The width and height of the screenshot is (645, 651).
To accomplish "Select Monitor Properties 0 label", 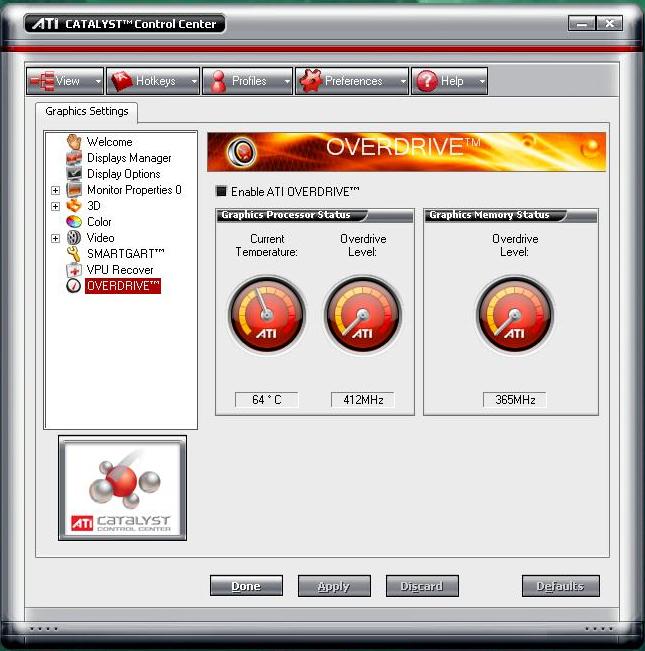I will coord(134,190).
